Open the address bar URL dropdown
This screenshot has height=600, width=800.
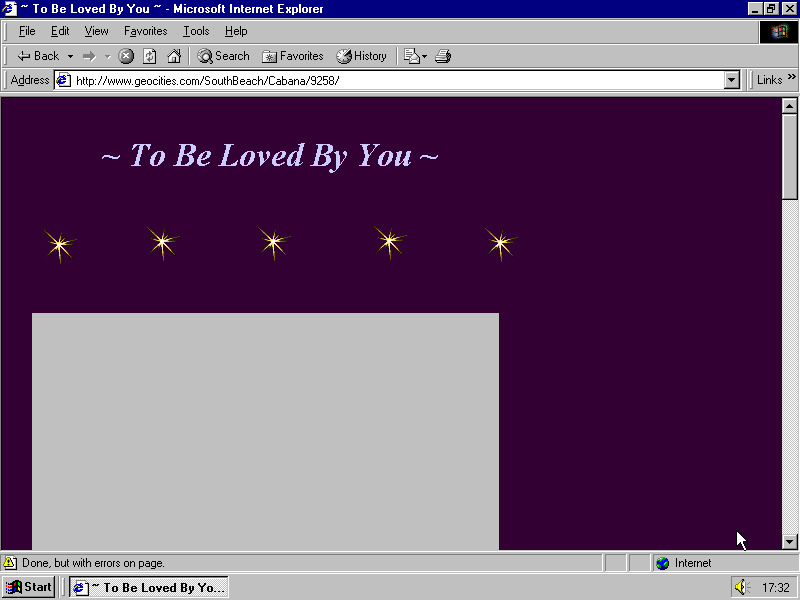731,80
